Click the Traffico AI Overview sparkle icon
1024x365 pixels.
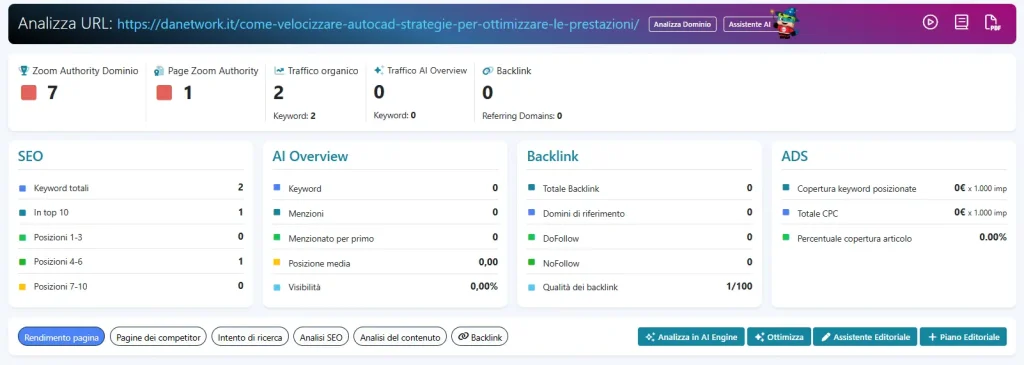coord(379,70)
